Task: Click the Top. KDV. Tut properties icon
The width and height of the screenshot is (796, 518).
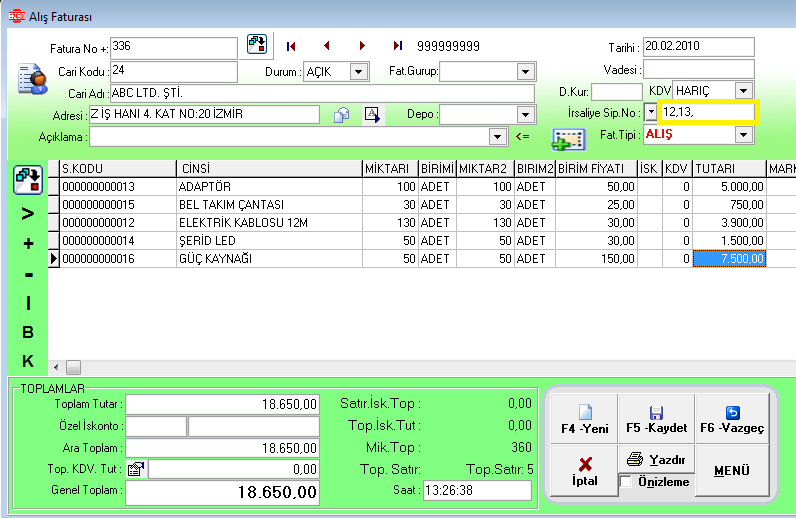Action: pos(137,468)
